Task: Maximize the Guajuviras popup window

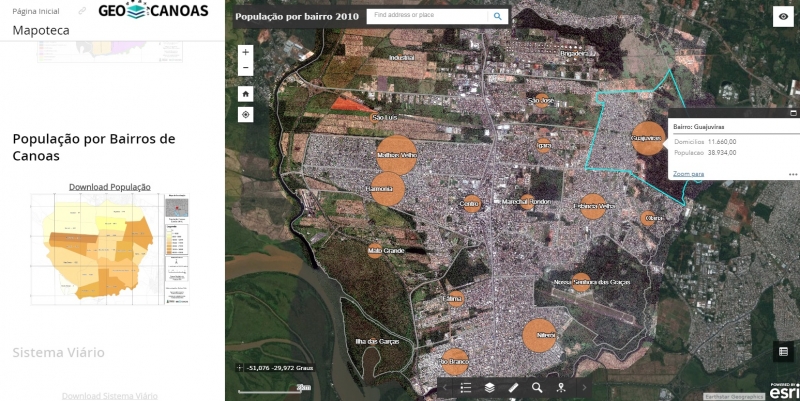Action: coord(792,113)
